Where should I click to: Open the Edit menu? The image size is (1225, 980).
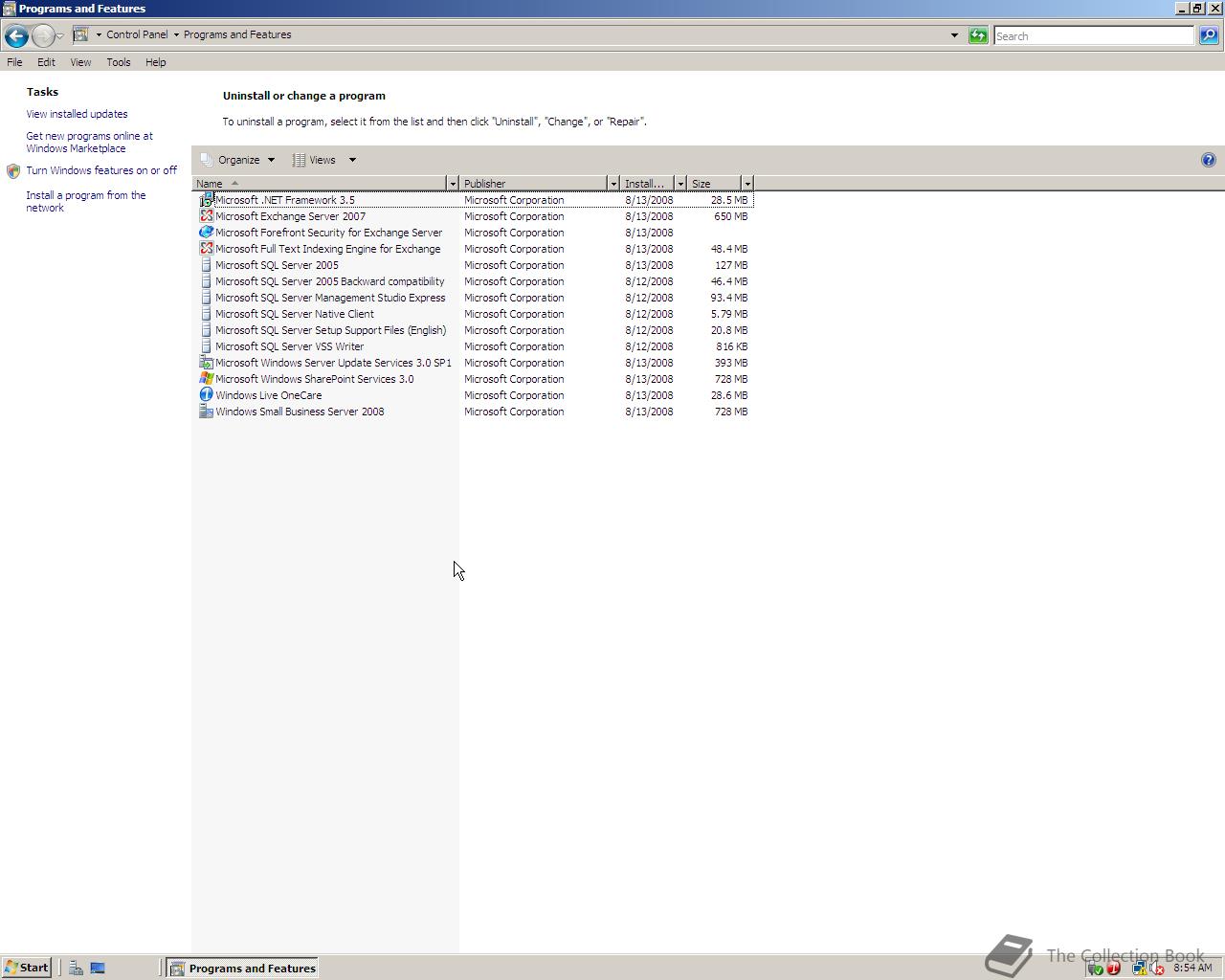pos(46,62)
